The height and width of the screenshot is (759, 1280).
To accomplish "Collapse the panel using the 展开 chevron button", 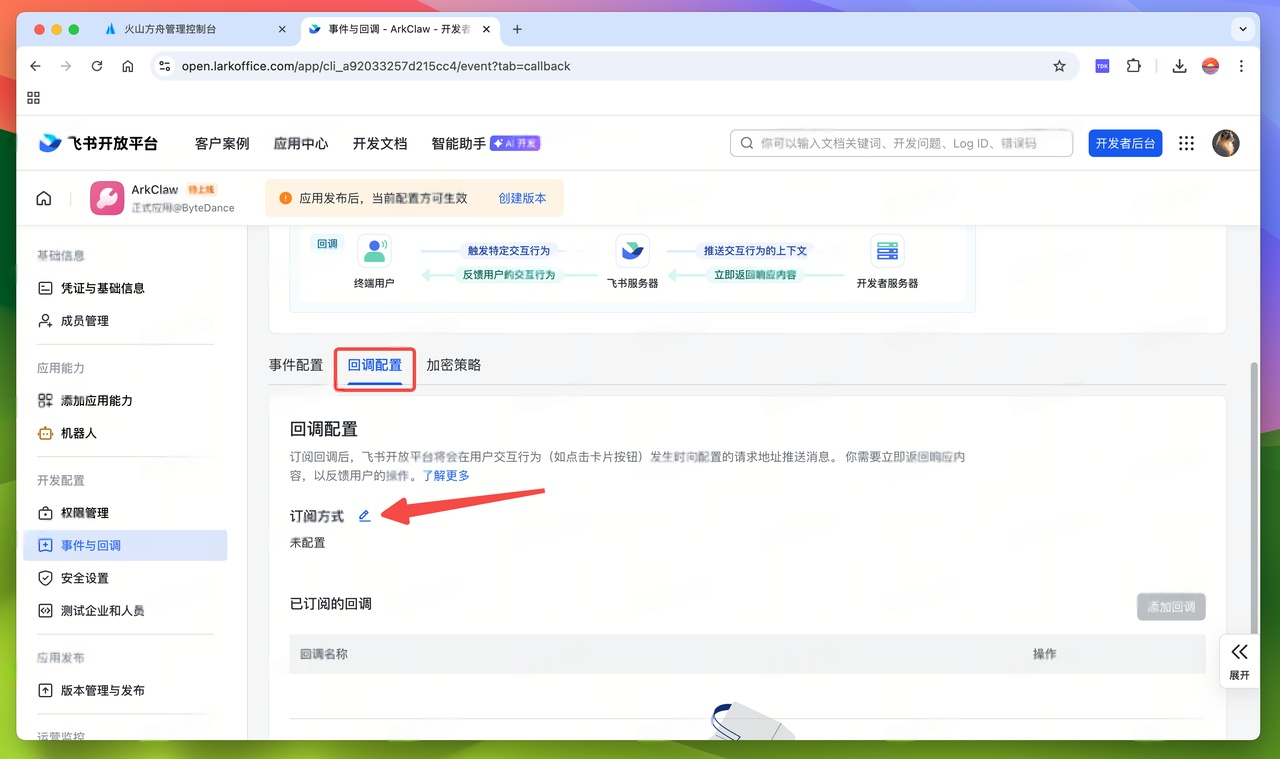I will tap(1239, 660).
